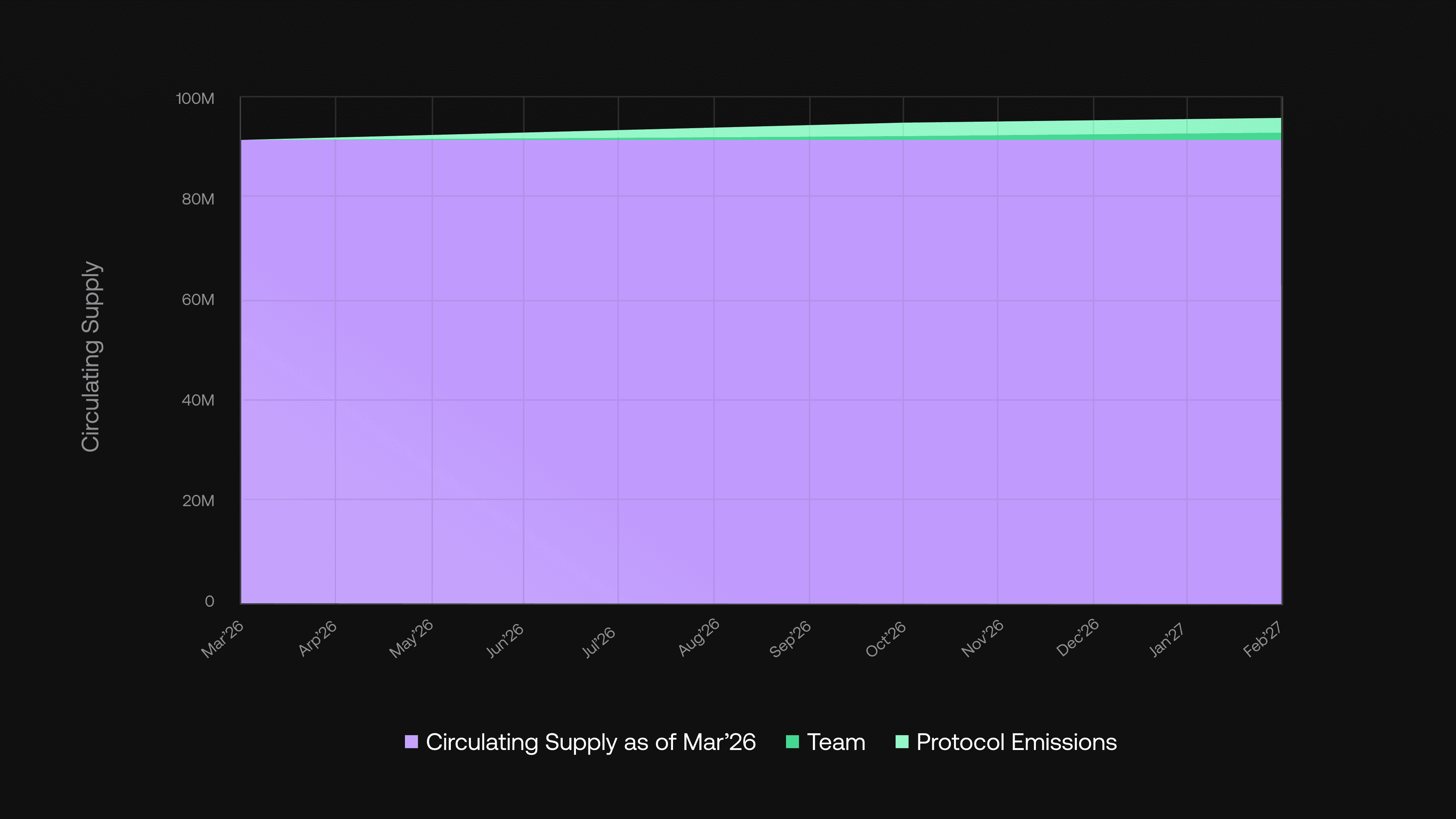Click the 40M y-axis tick label

click(198, 400)
